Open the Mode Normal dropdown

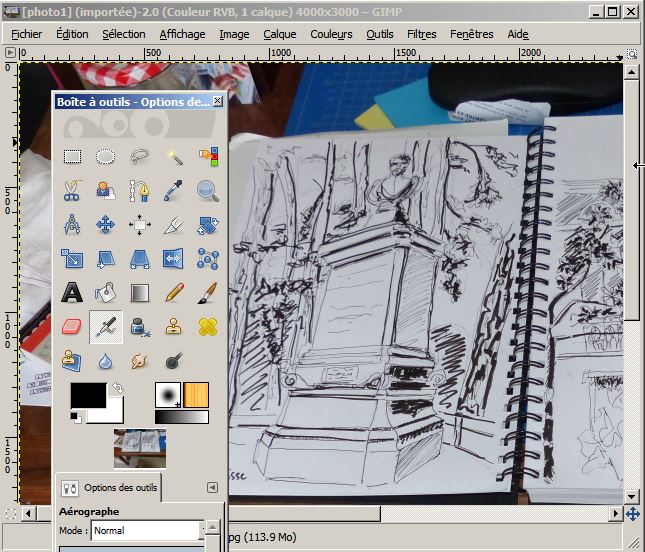tap(148, 531)
